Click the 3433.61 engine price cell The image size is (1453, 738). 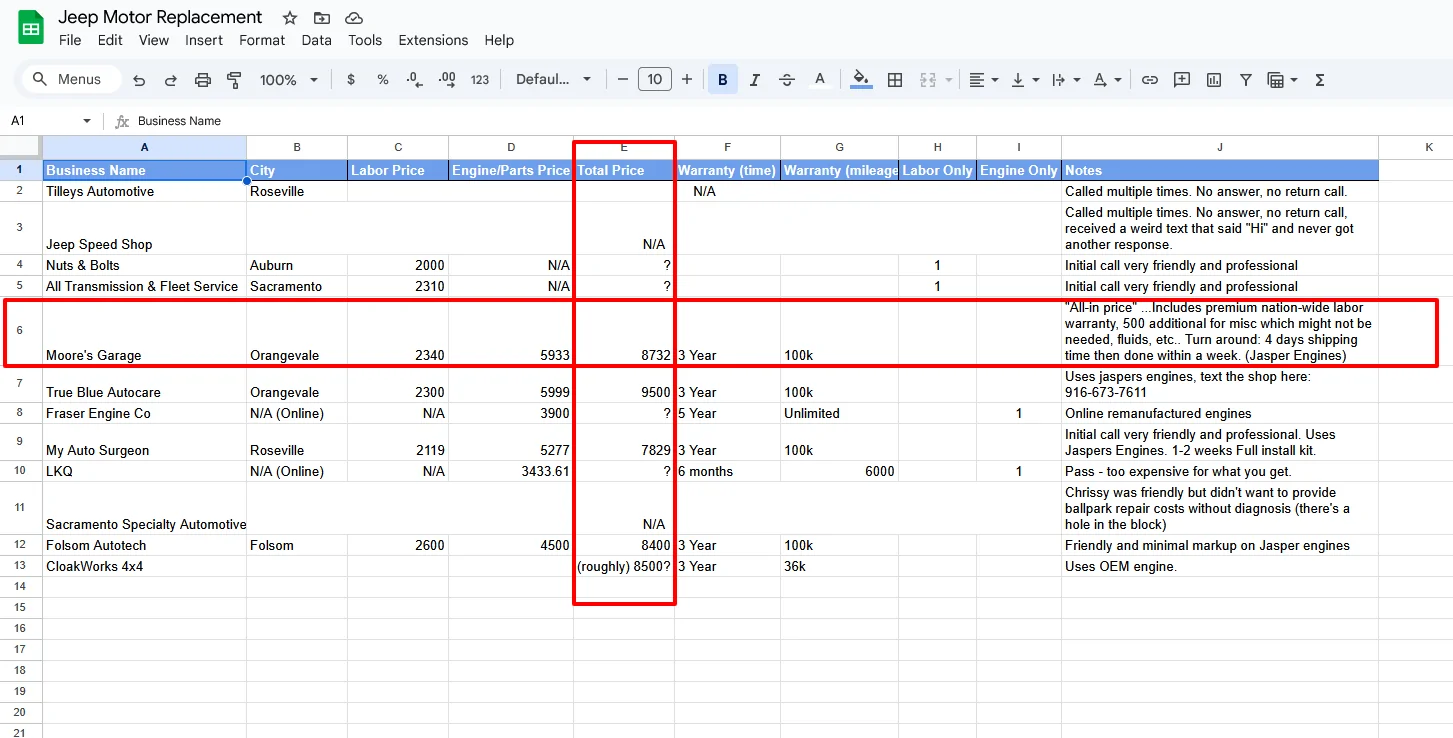(511, 471)
